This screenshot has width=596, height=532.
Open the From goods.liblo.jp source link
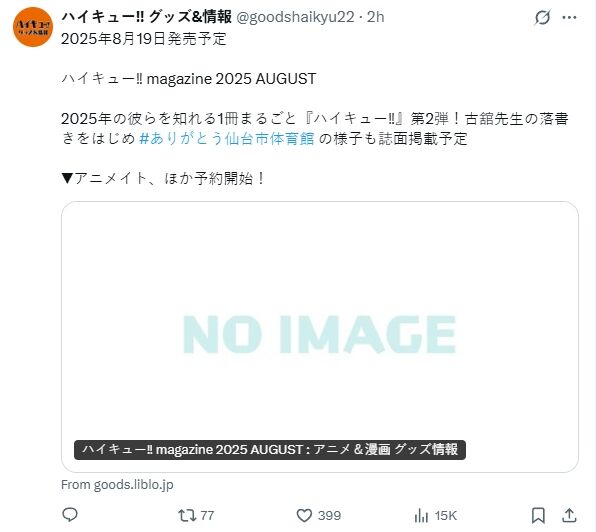tap(117, 485)
